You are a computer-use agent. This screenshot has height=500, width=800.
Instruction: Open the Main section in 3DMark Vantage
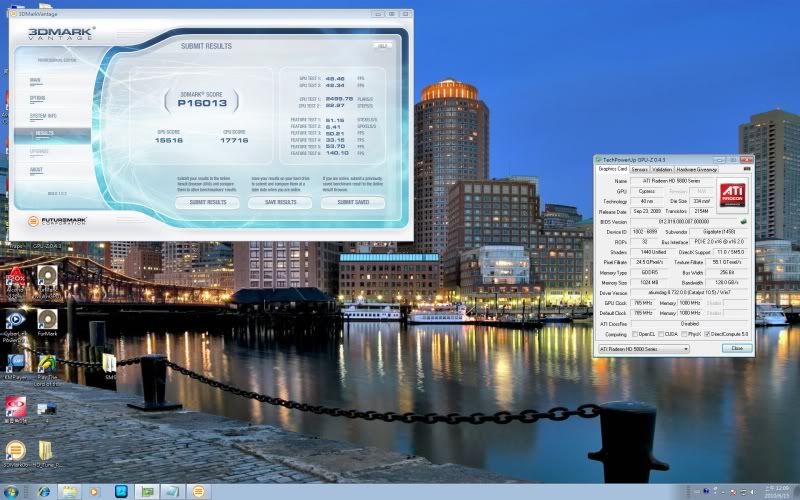(x=35, y=81)
